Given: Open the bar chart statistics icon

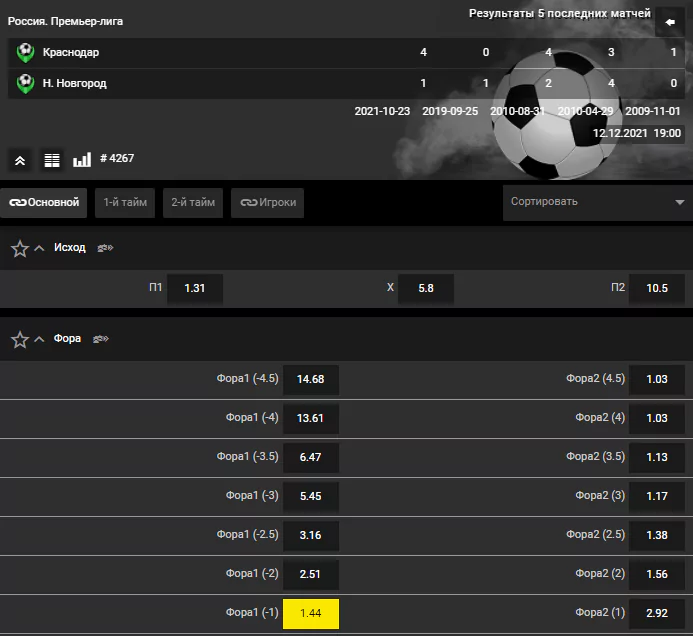Looking at the screenshot, I should click(82, 160).
